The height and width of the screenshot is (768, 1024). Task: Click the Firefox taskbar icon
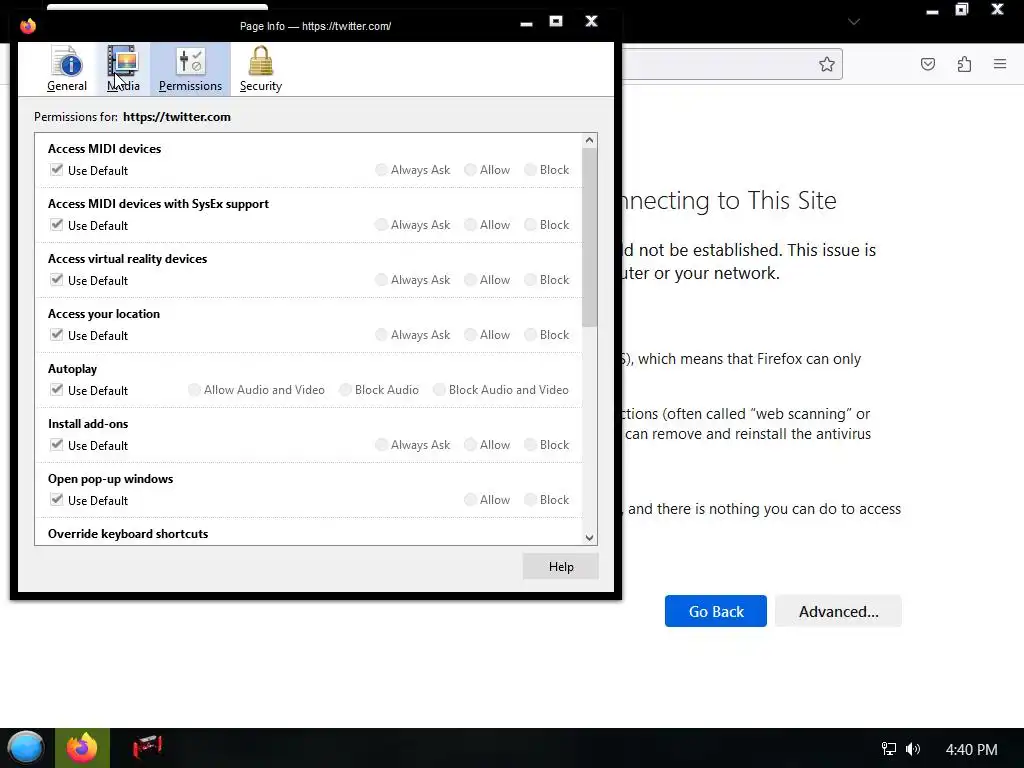click(82, 748)
